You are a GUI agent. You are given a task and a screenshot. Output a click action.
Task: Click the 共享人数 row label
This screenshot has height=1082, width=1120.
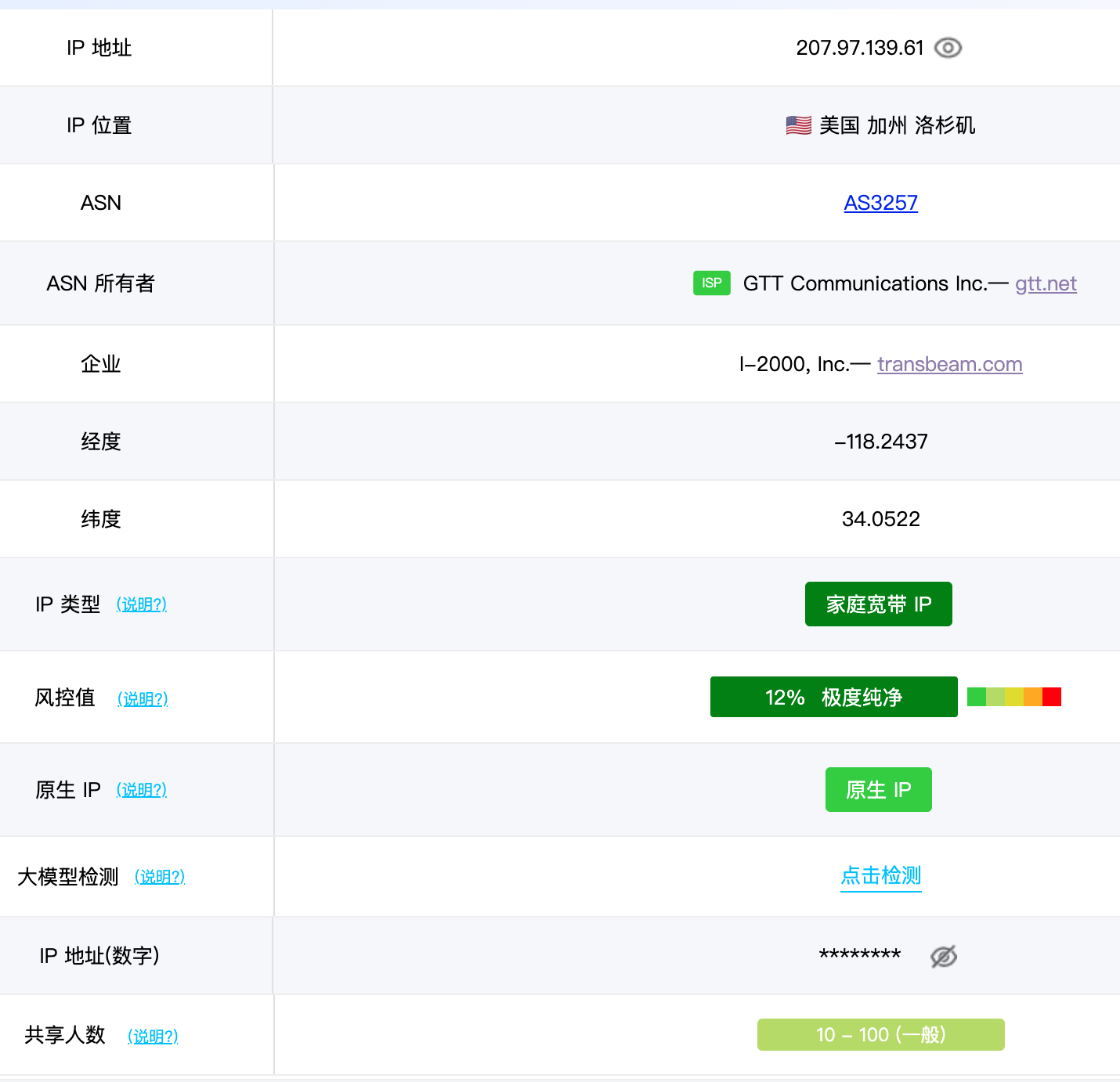coord(65,1035)
